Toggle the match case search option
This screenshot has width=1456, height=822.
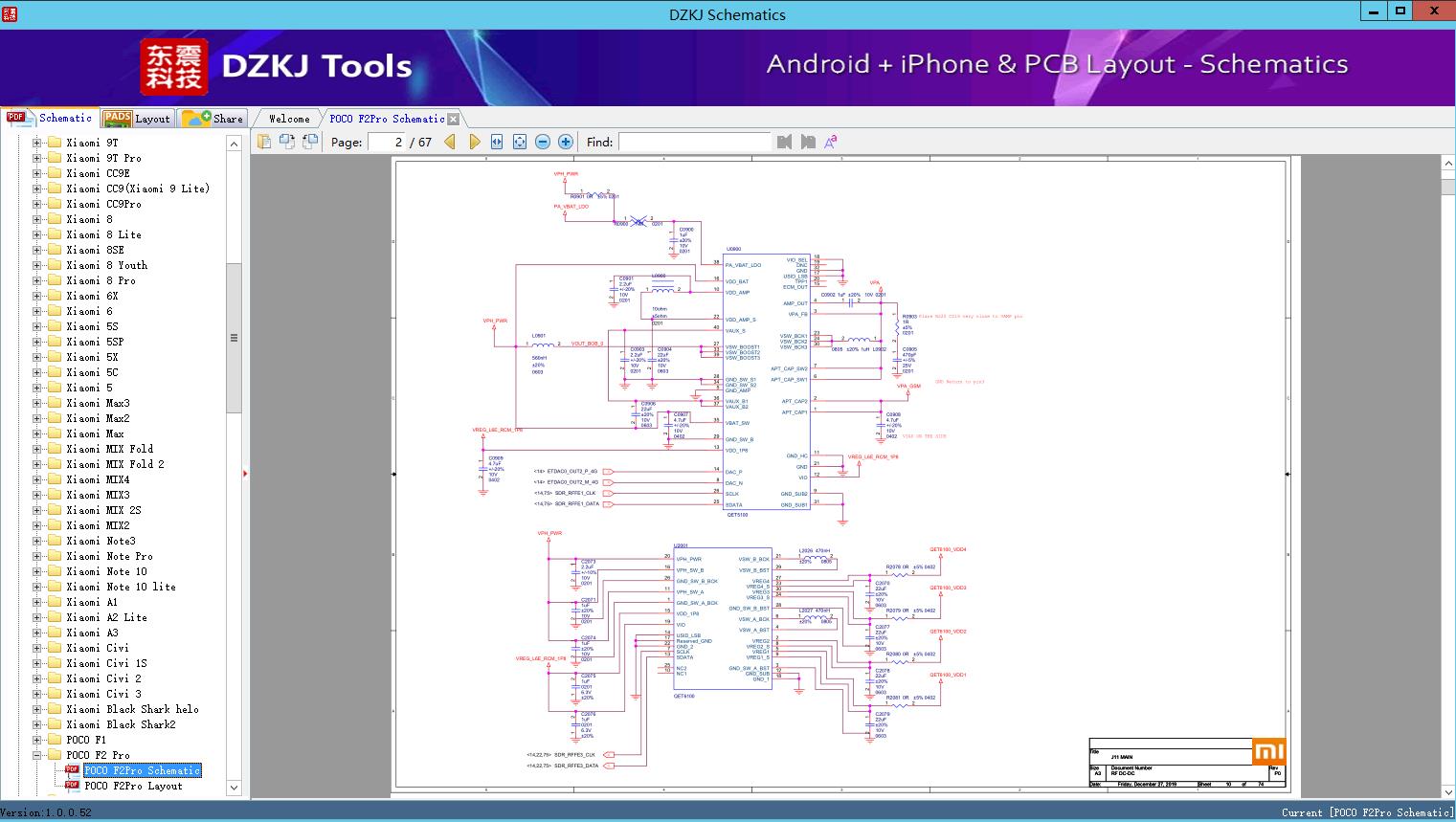tap(831, 142)
